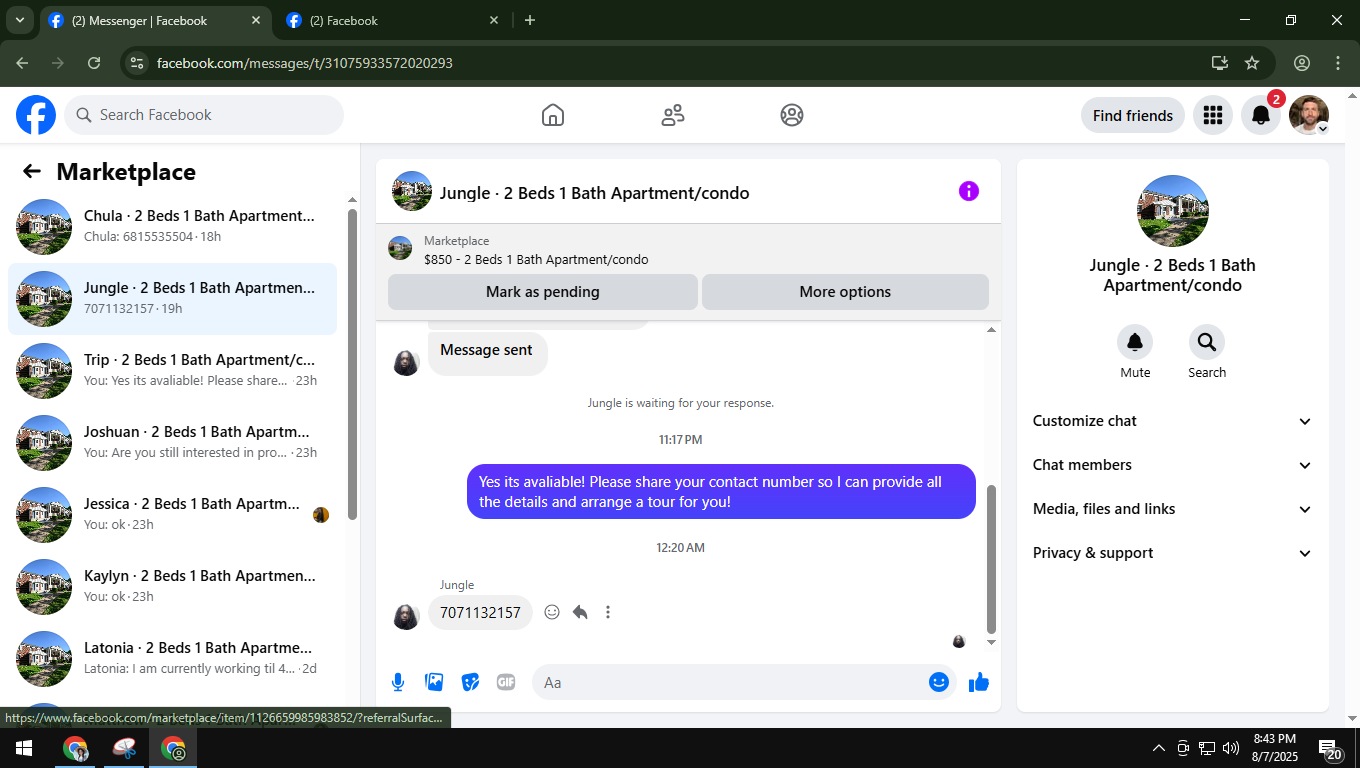
Task: Close the (2) Facebook tab
Action: tap(494, 20)
